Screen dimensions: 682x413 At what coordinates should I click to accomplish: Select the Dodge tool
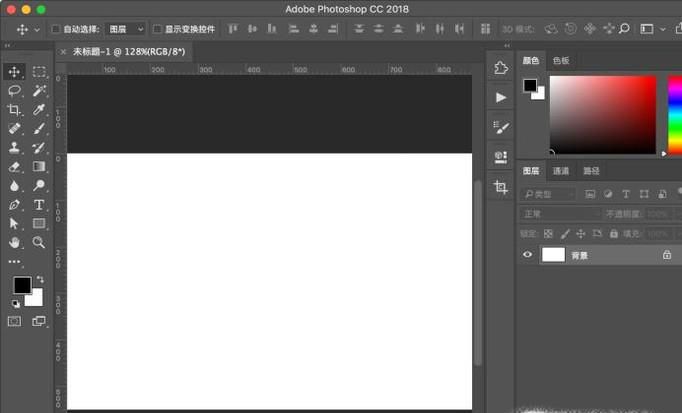[x=39, y=186]
